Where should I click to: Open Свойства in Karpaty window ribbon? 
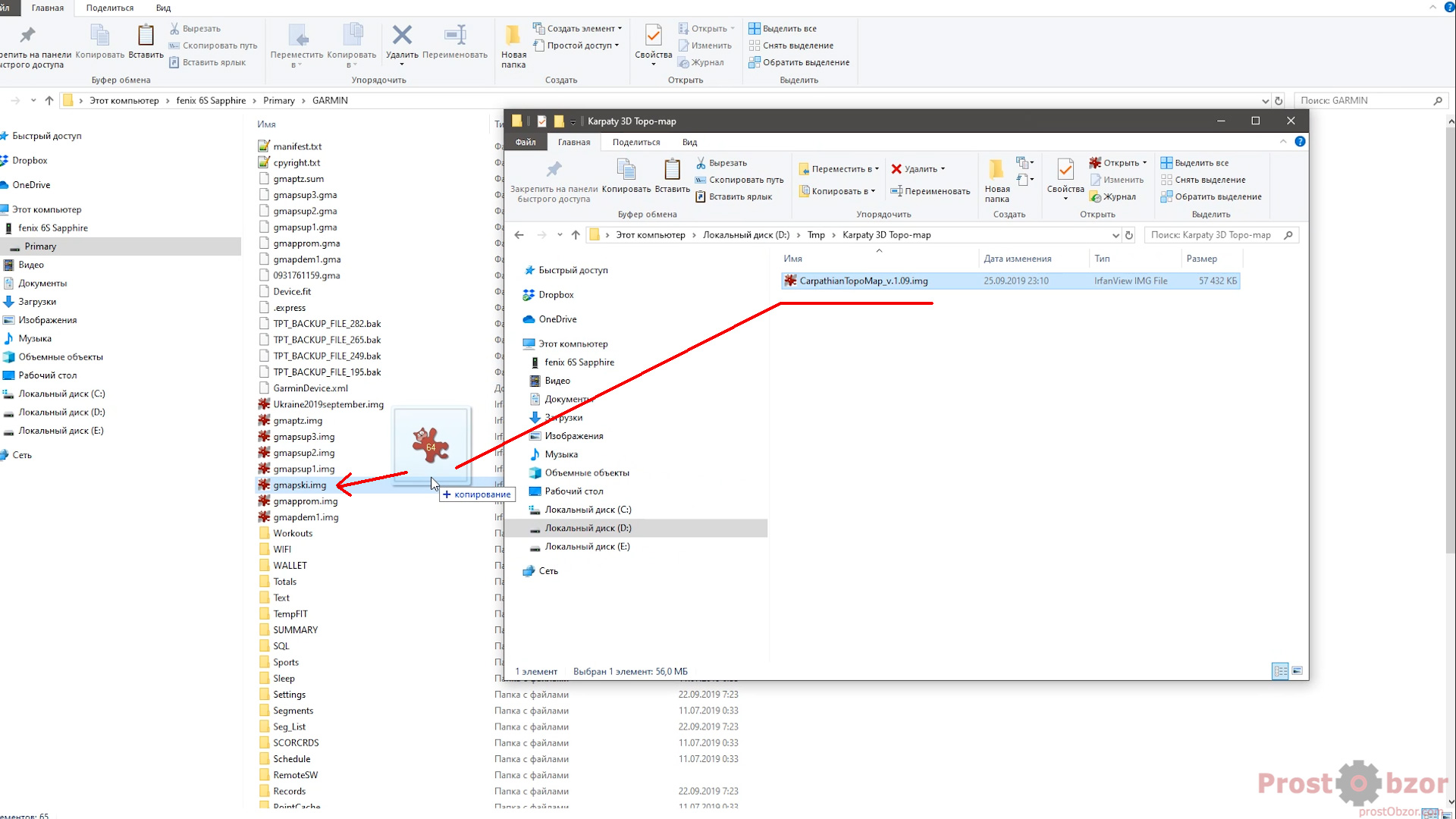click(x=1065, y=171)
